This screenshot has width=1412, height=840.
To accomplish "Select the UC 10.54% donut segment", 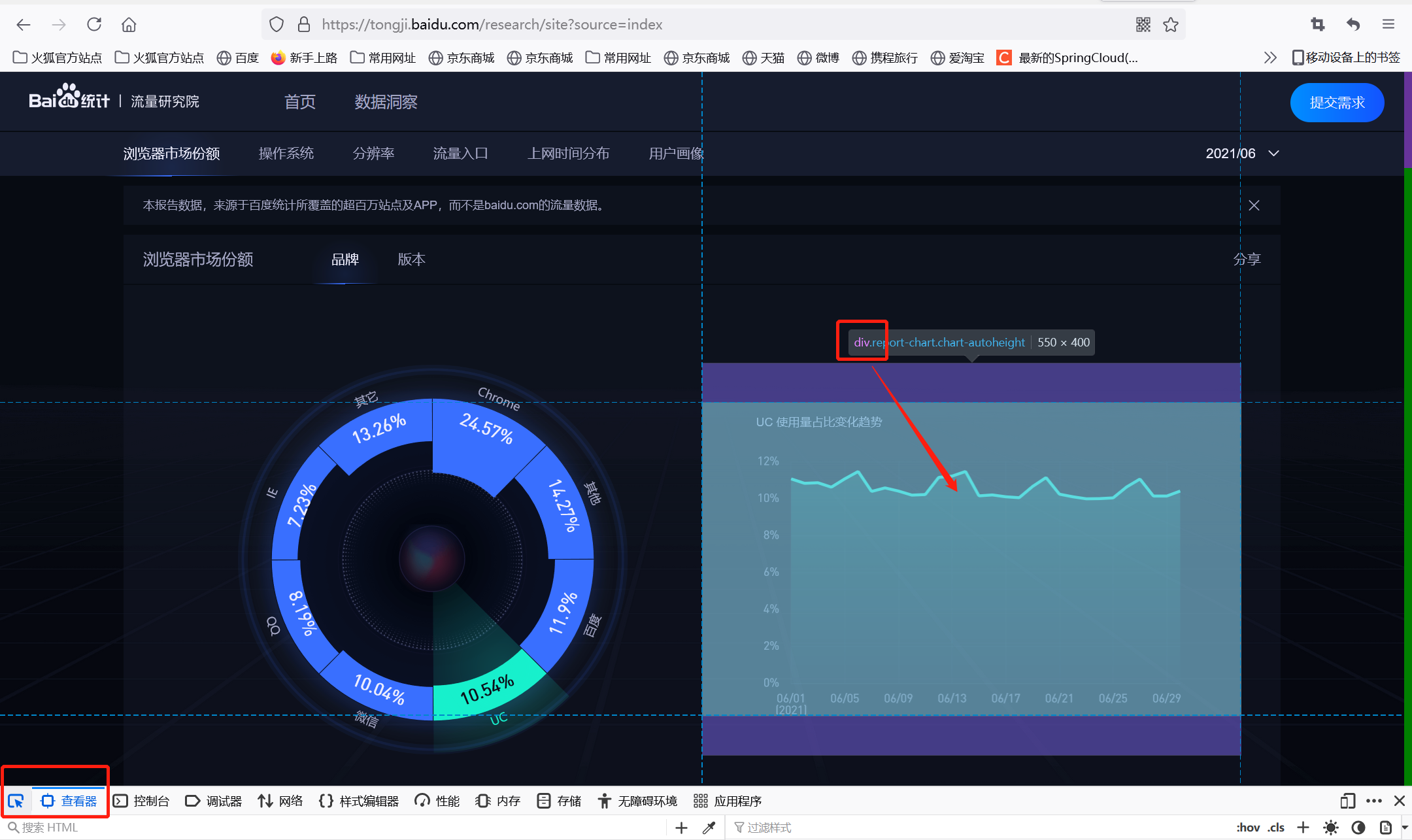I will [487, 690].
